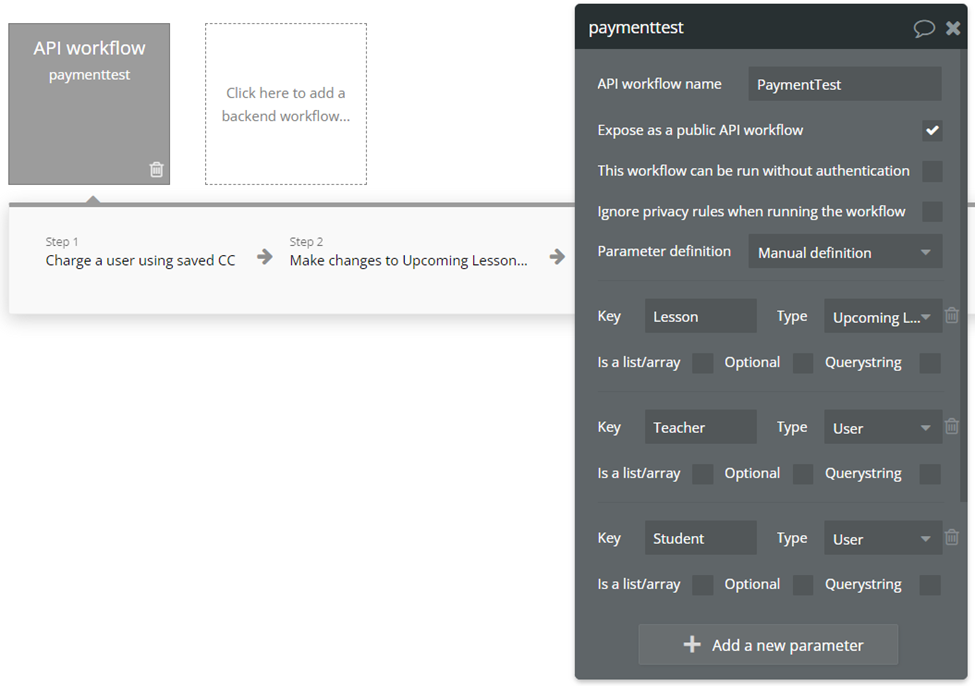Viewport: 975px width, 686px height.
Task: Click here to add a backend workflow
Action: click(286, 104)
